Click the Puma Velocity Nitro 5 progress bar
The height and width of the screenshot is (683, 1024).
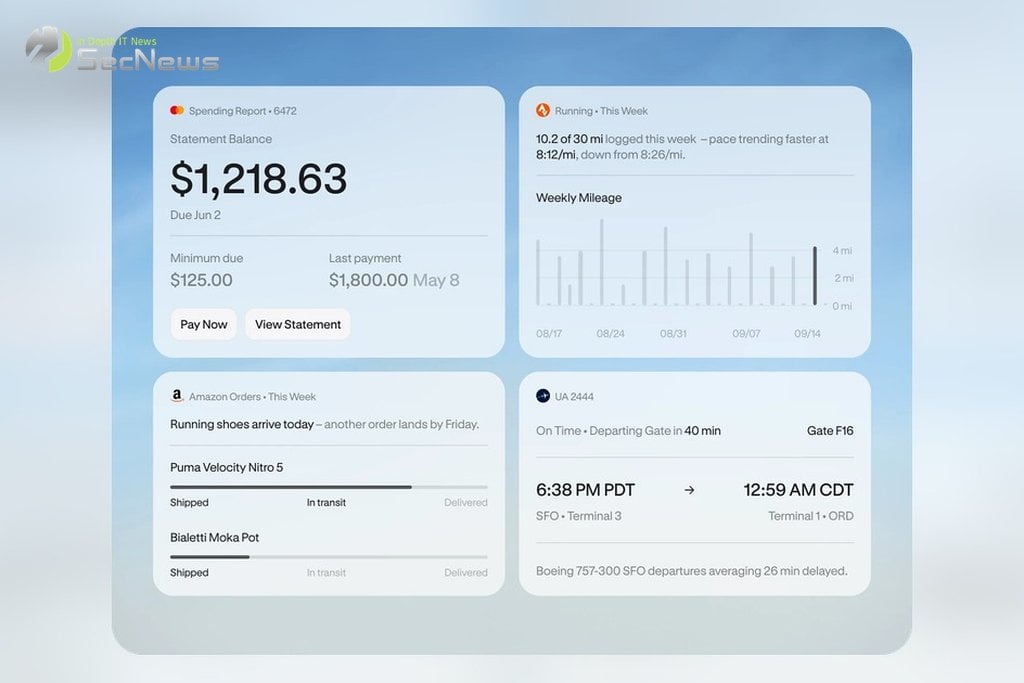click(328, 486)
